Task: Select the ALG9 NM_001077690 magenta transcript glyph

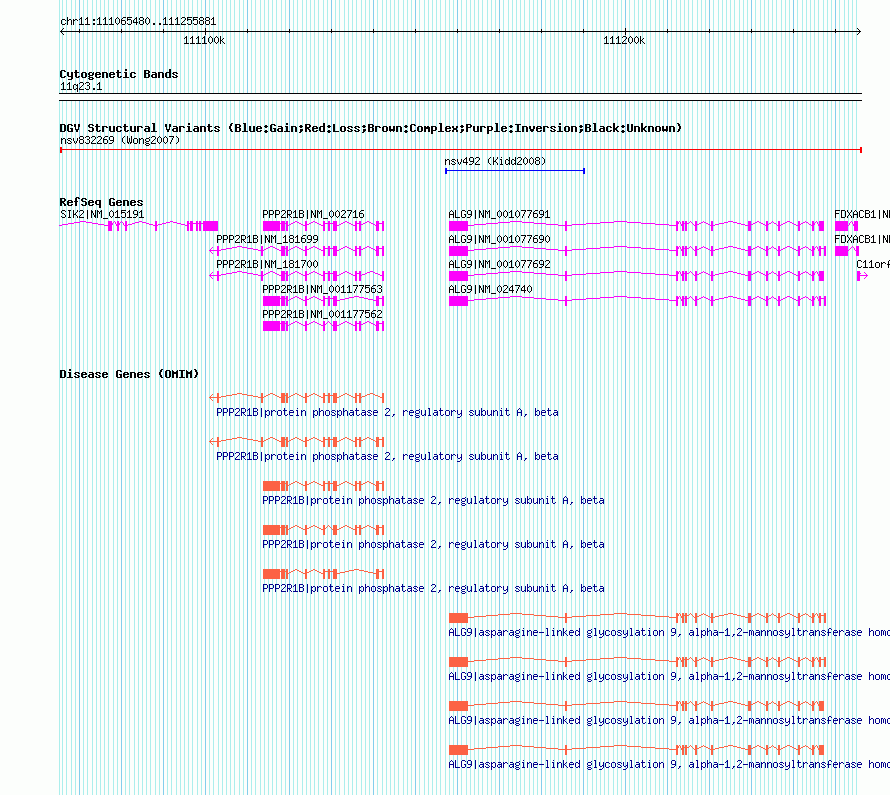Action: pos(637,251)
